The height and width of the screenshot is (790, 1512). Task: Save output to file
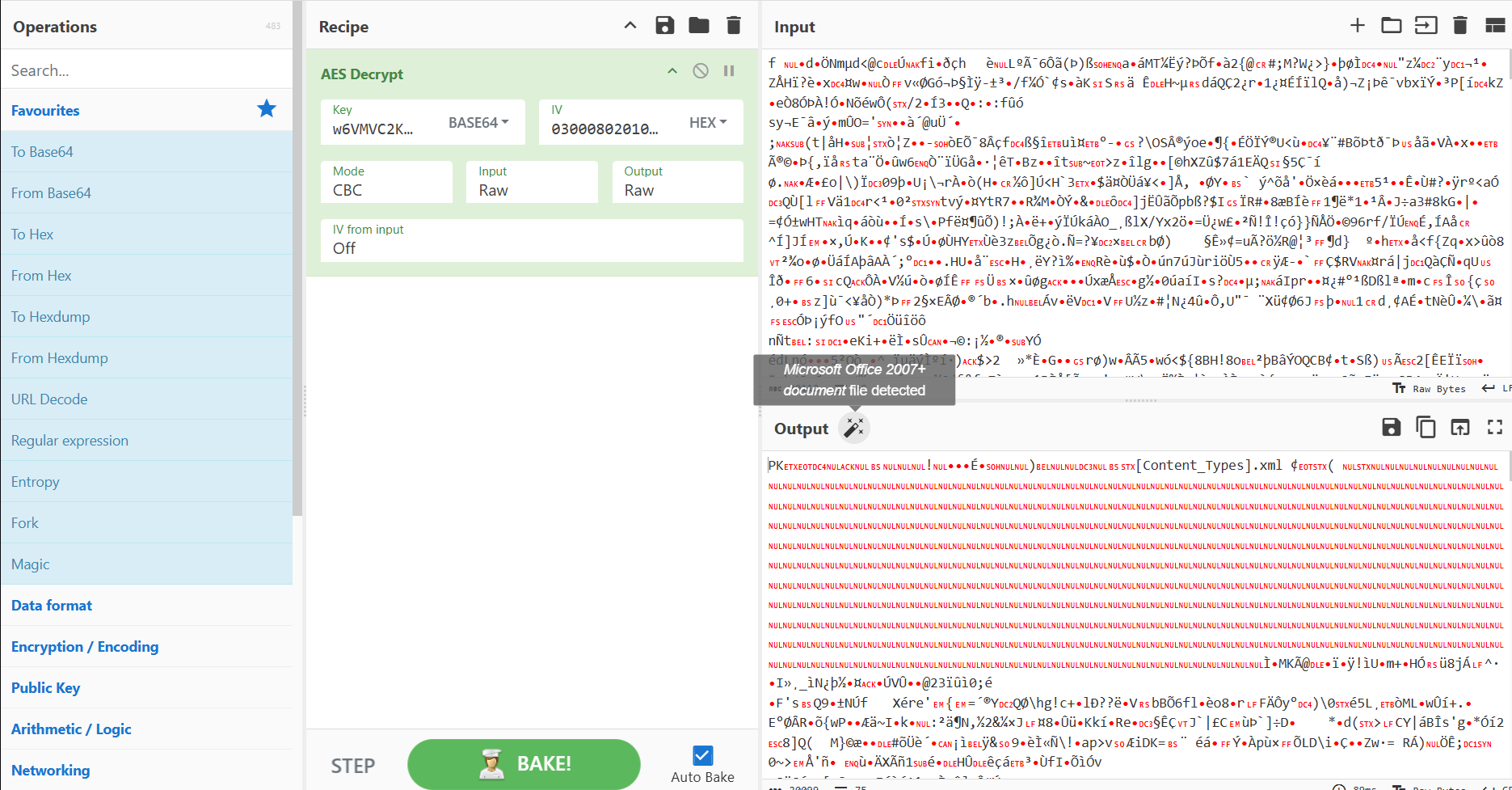[x=1392, y=428]
